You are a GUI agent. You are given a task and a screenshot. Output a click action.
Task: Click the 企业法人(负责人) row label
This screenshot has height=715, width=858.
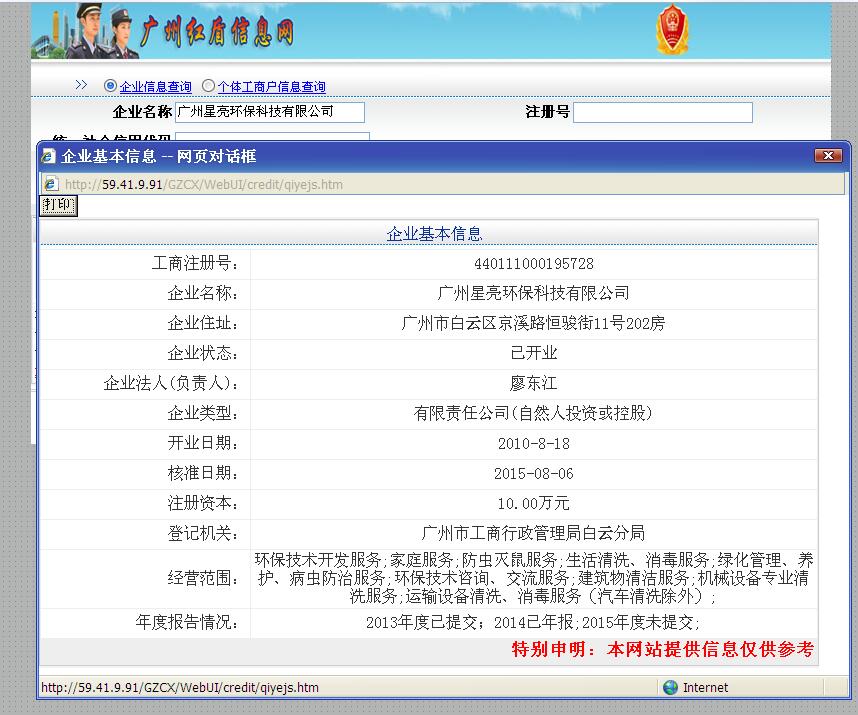point(171,383)
